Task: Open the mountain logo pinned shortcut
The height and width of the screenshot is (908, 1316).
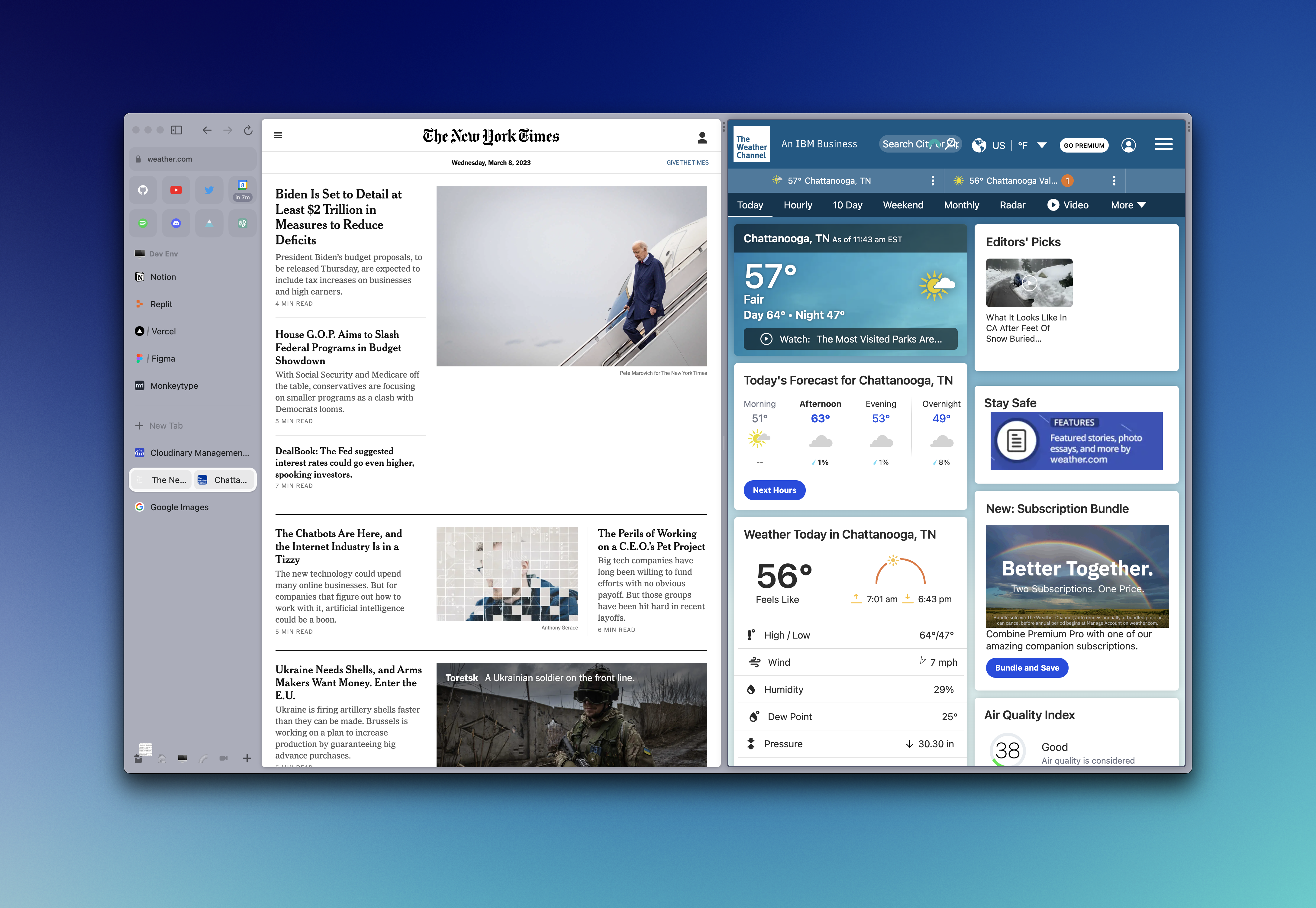Action: click(209, 223)
